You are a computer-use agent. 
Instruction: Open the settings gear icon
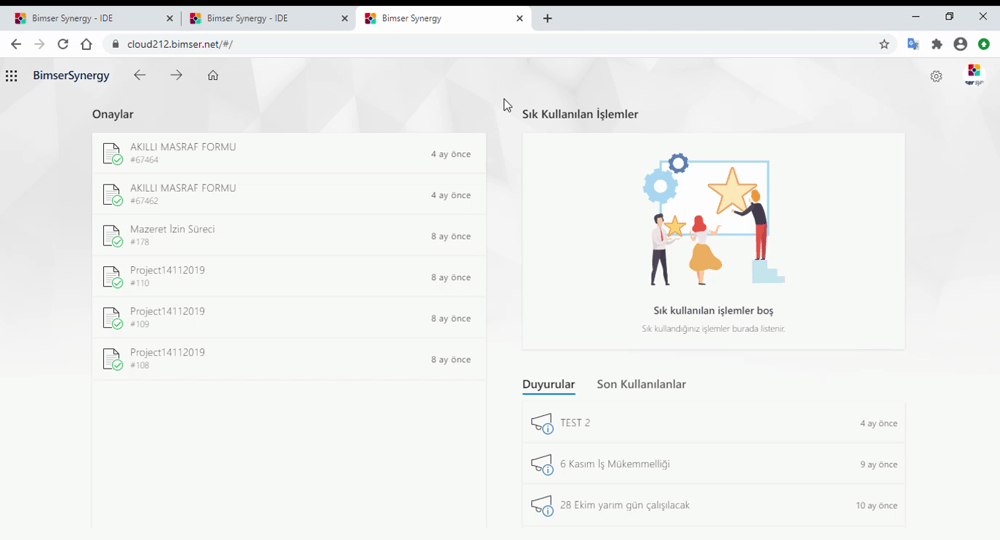coord(936,76)
